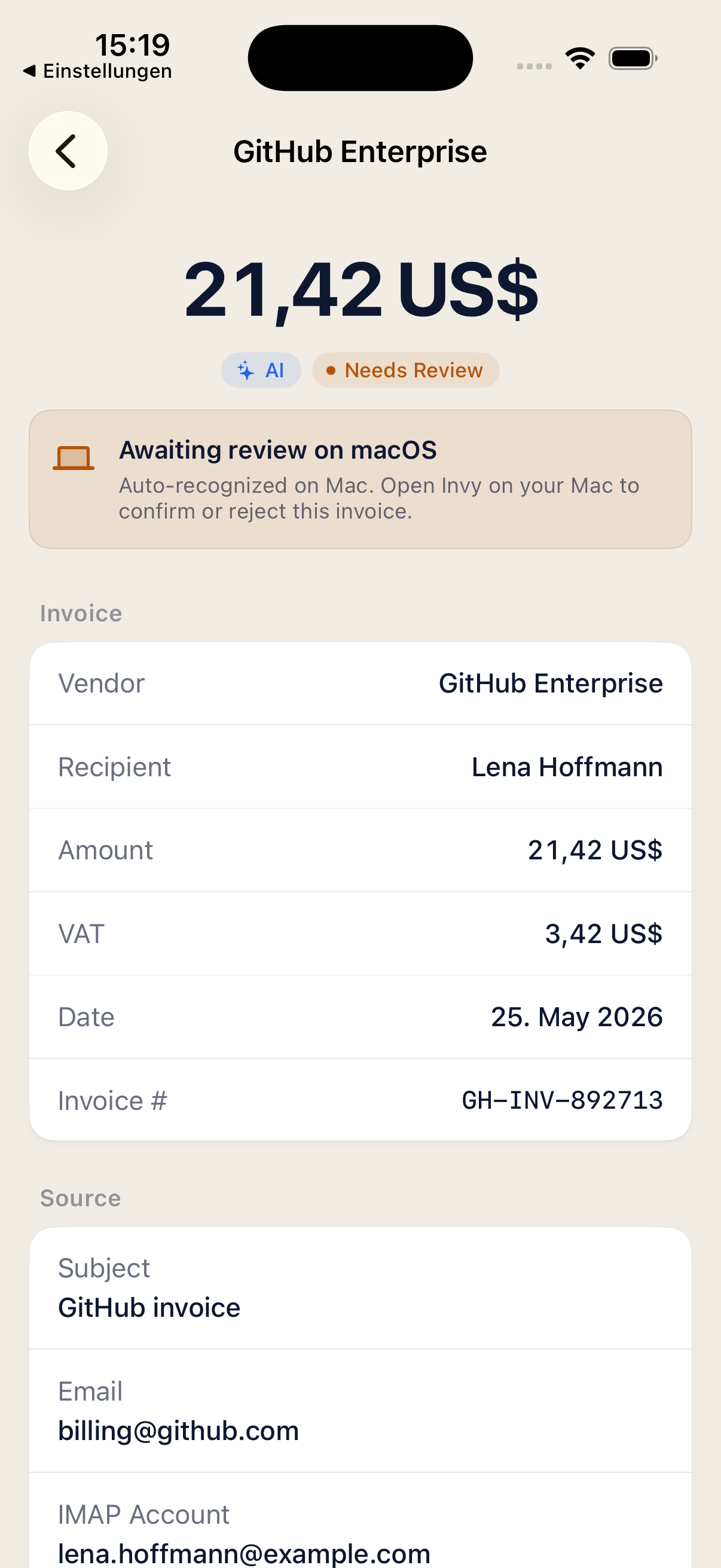Tap the VAT field label
Viewport: 721px width, 1568px height.
(81, 934)
